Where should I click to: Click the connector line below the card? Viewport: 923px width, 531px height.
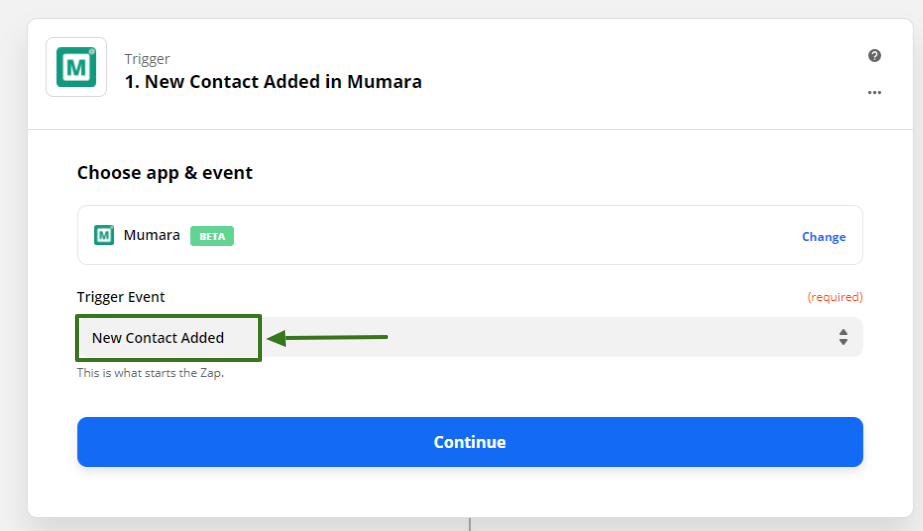(470, 524)
